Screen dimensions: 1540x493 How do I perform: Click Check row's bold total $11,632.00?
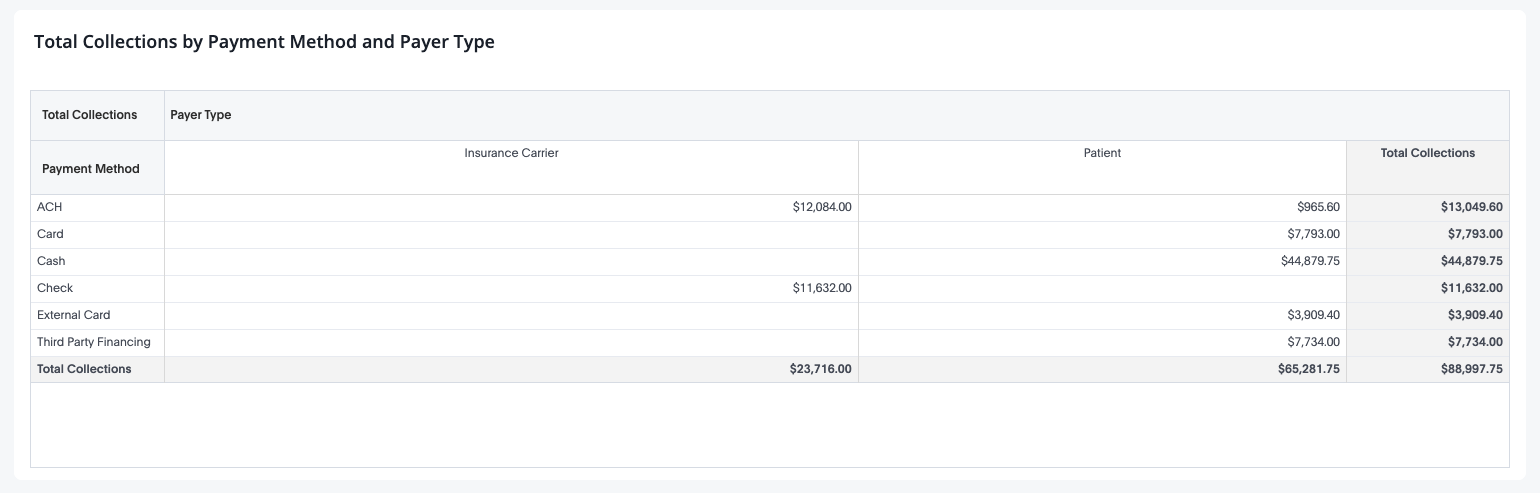(1472, 288)
